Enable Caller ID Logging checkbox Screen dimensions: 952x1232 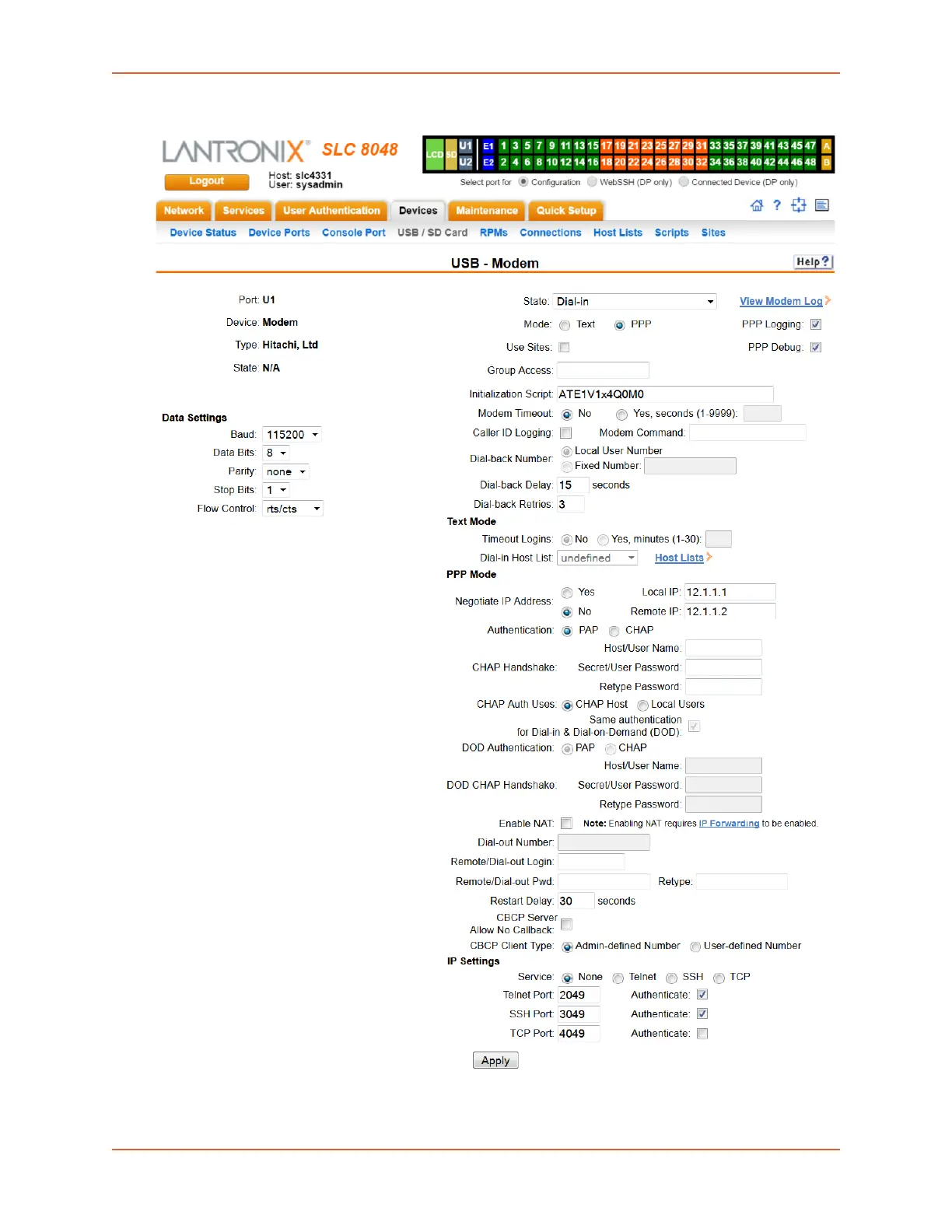(566, 433)
